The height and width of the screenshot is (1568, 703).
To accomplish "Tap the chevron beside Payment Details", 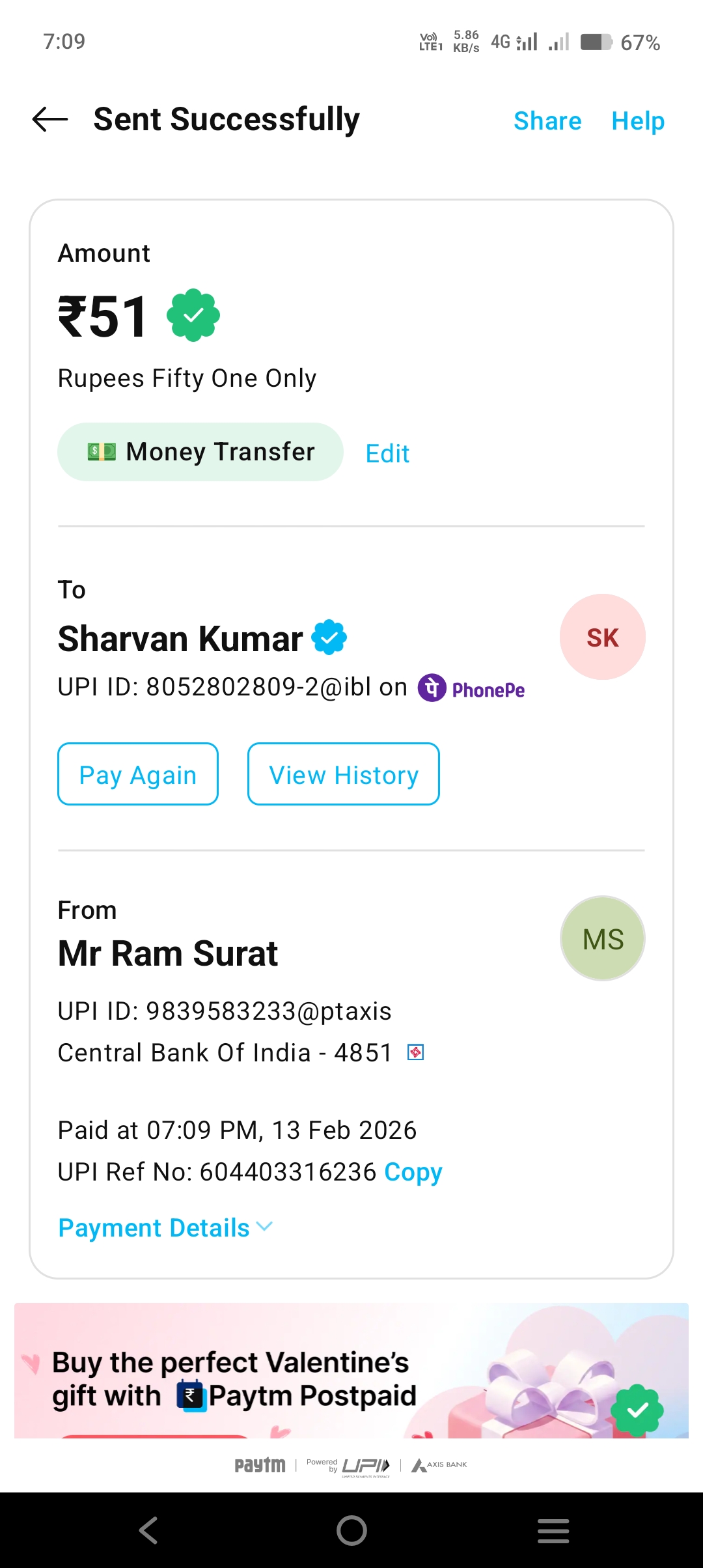I will [264, 1227].
